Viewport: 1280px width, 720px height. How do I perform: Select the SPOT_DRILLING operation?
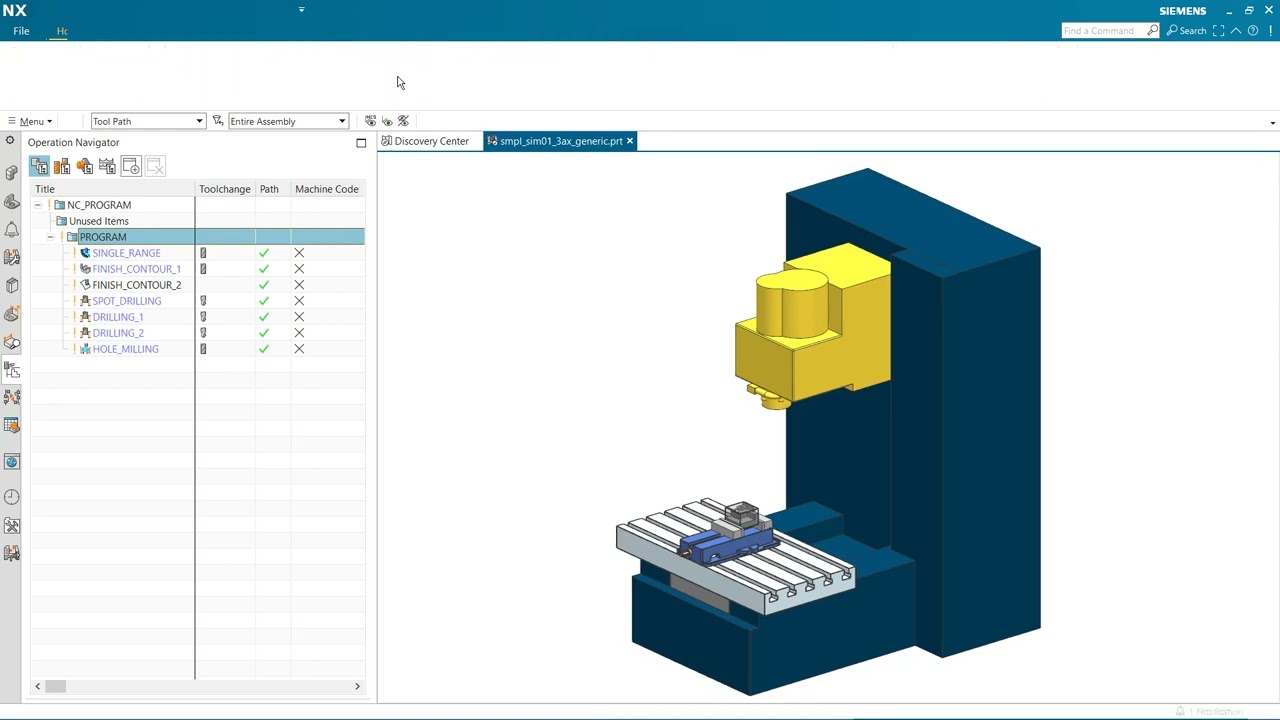[x=126, y=301]
